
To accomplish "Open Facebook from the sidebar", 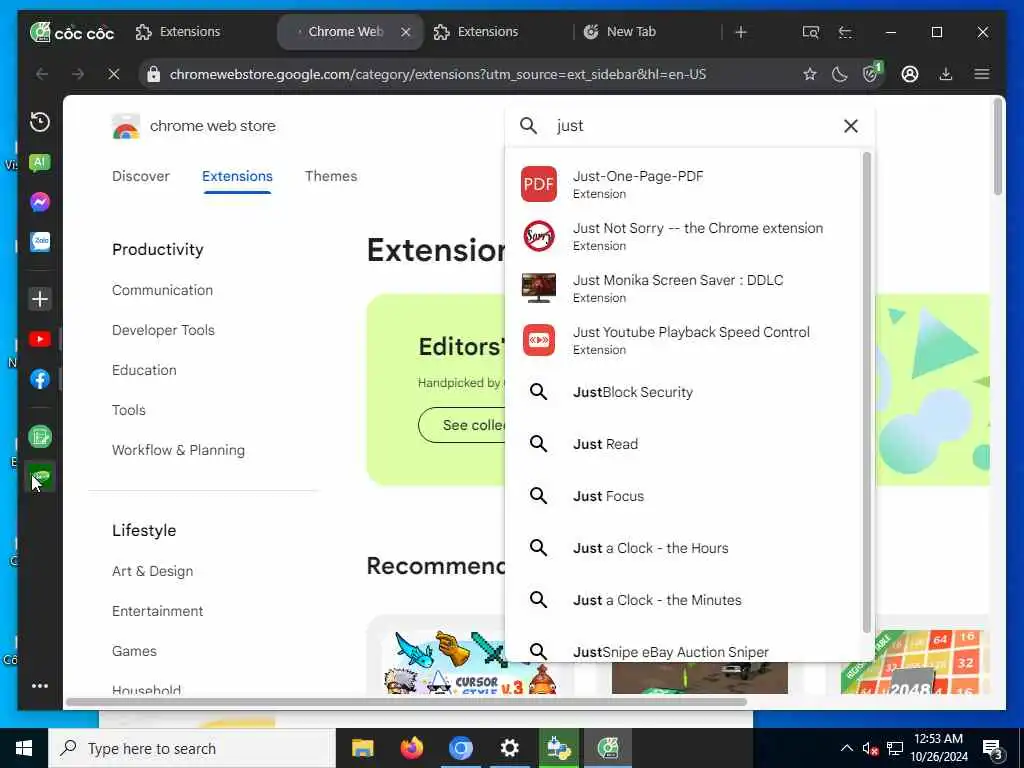I will [40, 379].
